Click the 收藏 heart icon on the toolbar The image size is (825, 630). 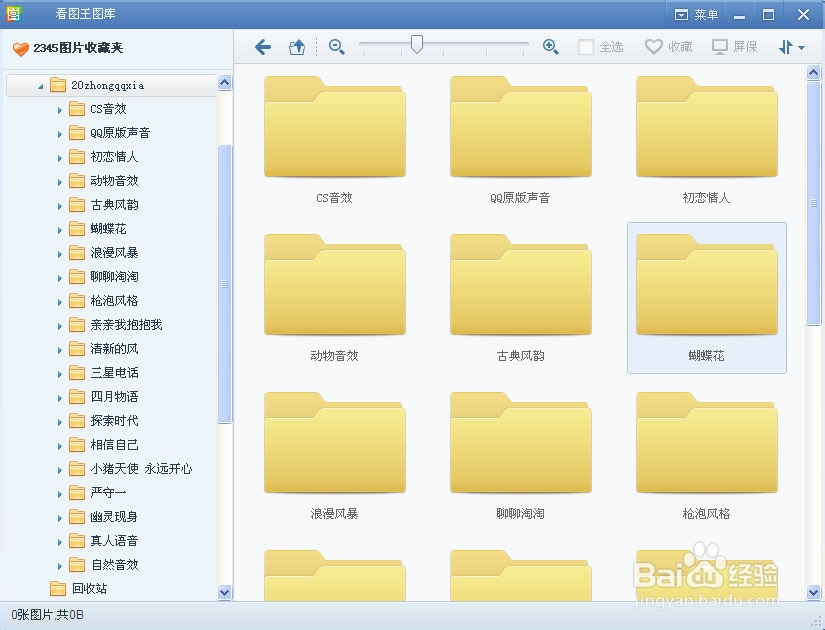click(655, 45)
